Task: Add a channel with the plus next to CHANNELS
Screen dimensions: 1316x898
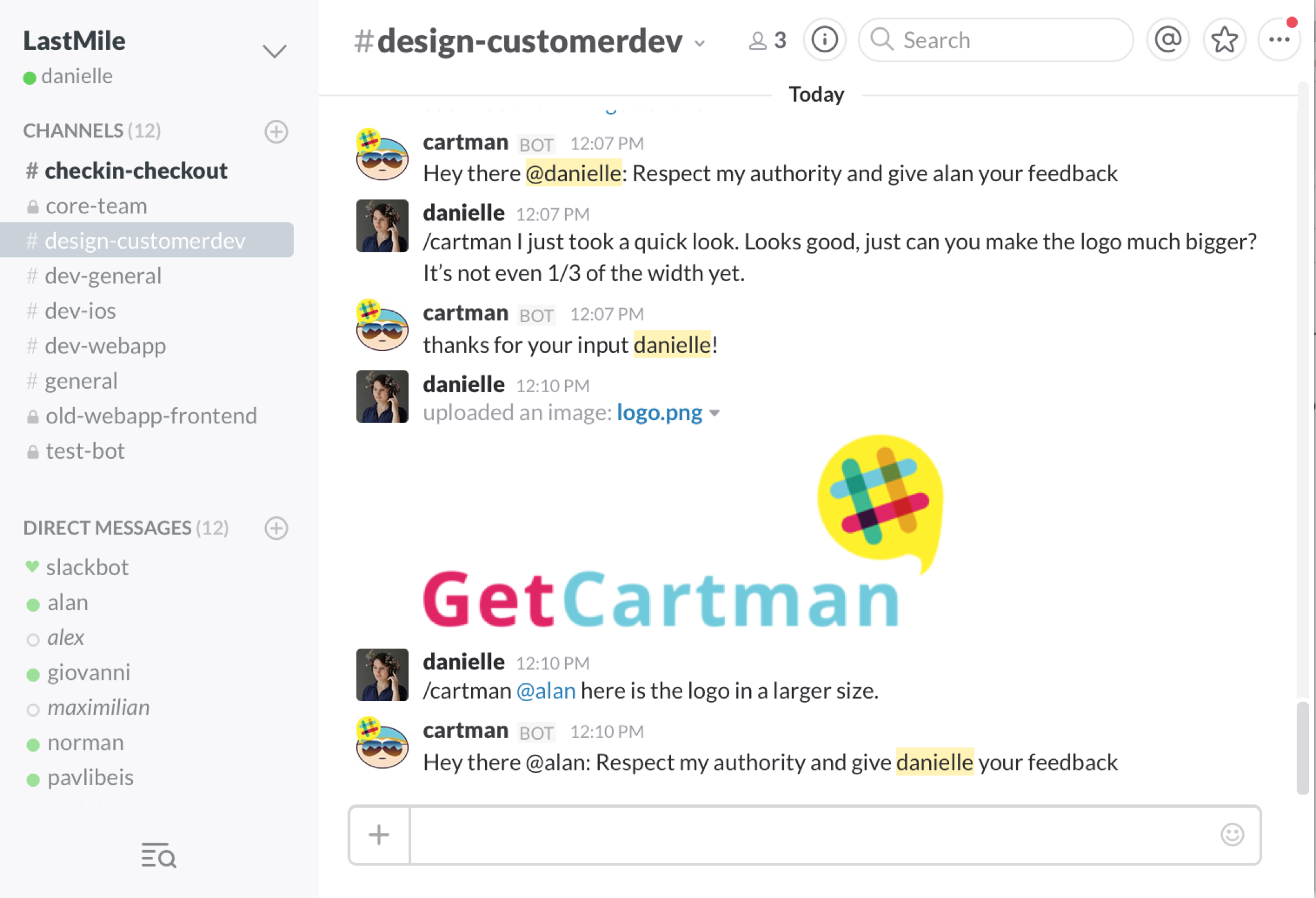Action: click(x=276, y=133)
